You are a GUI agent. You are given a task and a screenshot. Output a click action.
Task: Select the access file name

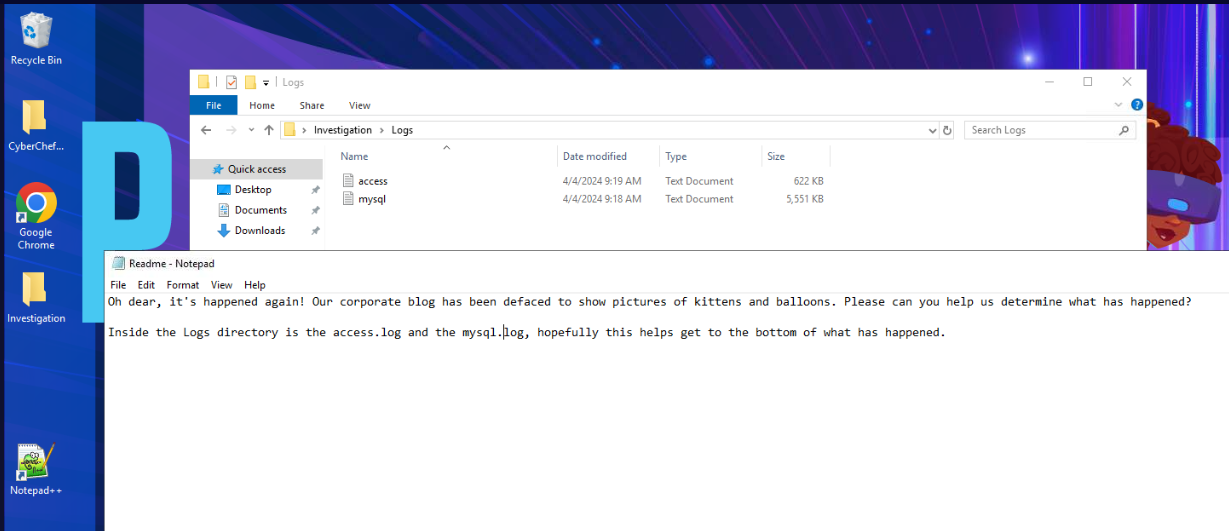pos(373,181)
